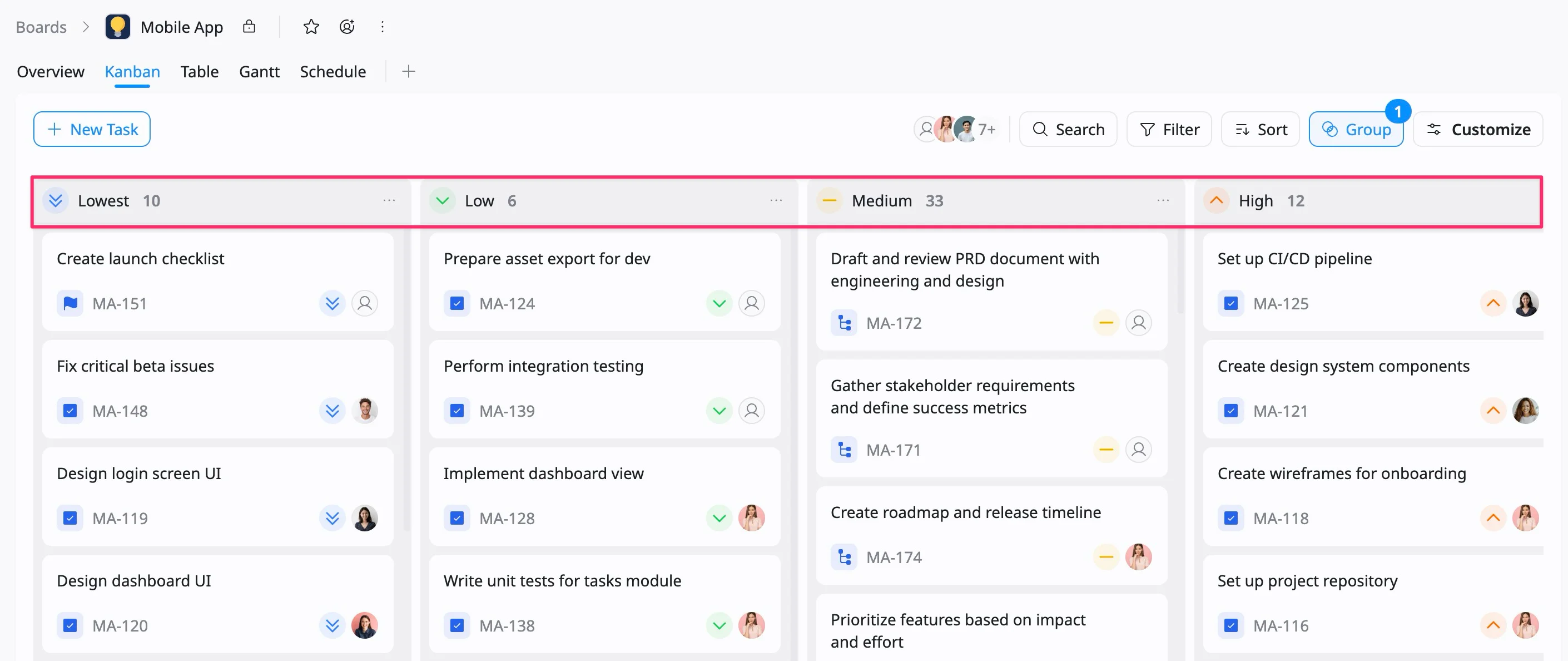Click unassigned avatar on MA-151 card
Image resolution: width=1568 pixels, height=661 pixels.
point(365,303)
